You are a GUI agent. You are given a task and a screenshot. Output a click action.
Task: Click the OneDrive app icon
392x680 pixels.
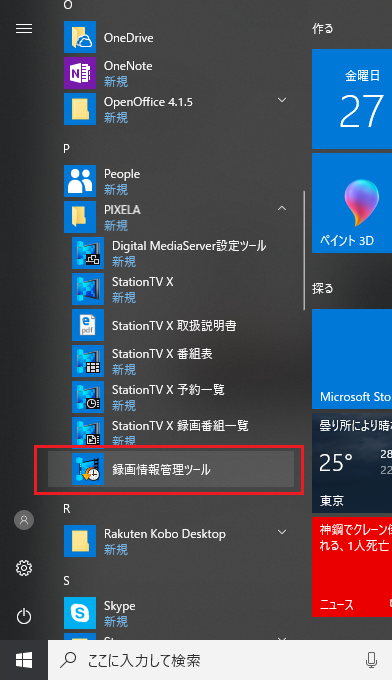tap(80, 37)
